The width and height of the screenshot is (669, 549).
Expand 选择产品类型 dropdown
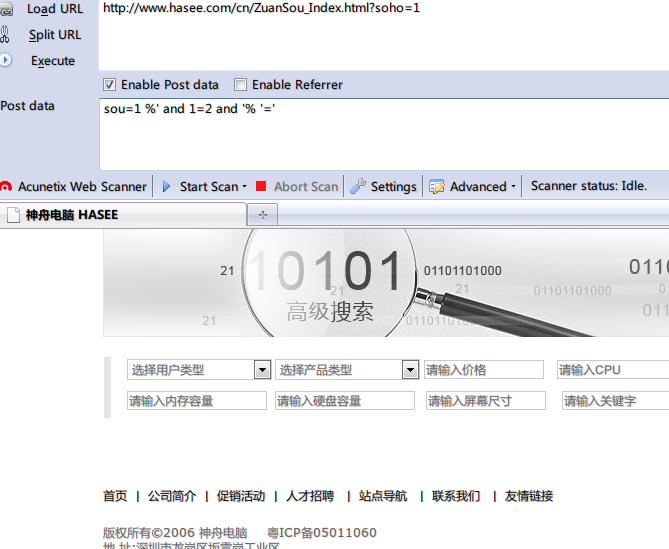pos(410,369)
